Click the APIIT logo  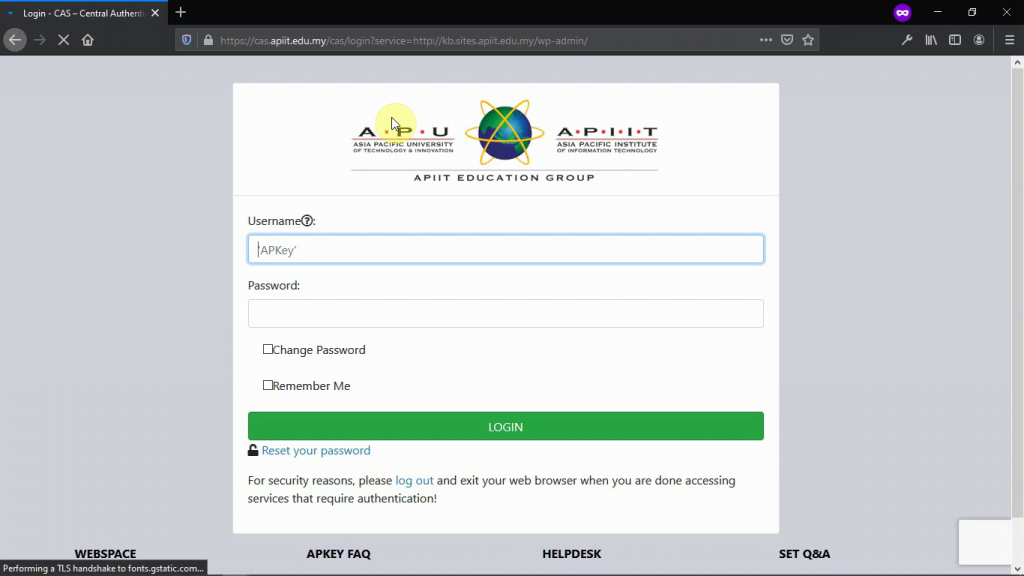point(607,139)
